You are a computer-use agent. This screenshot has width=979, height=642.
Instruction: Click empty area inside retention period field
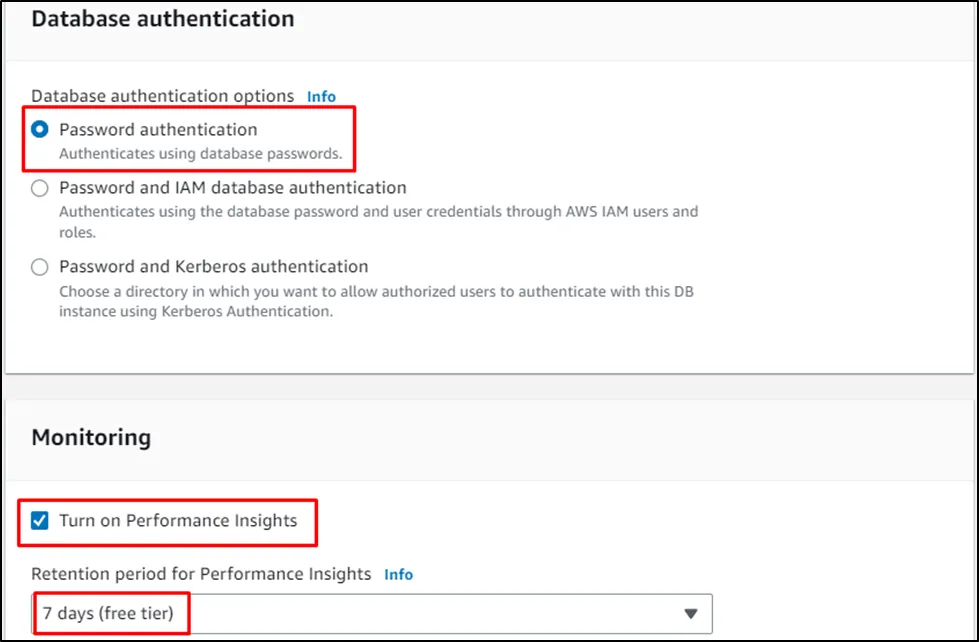(430, 614)
